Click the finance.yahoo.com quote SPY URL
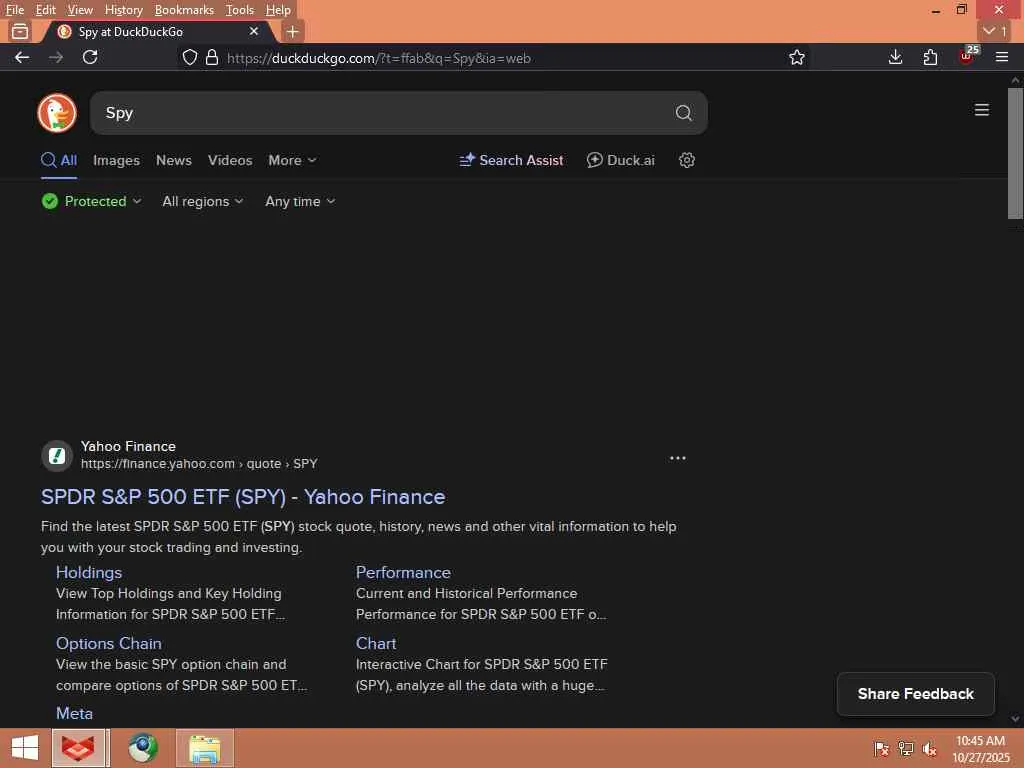The width and height of the screenshot is (1024, 768). coord(199,464)
